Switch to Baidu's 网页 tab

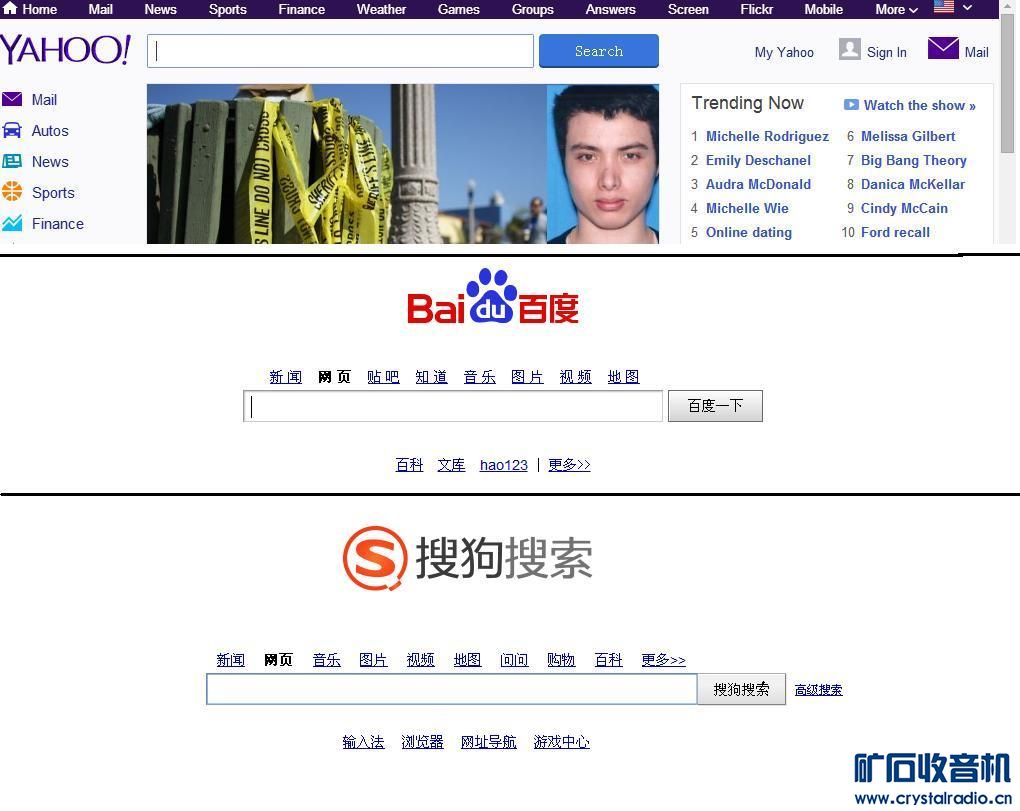click(334, 376)
